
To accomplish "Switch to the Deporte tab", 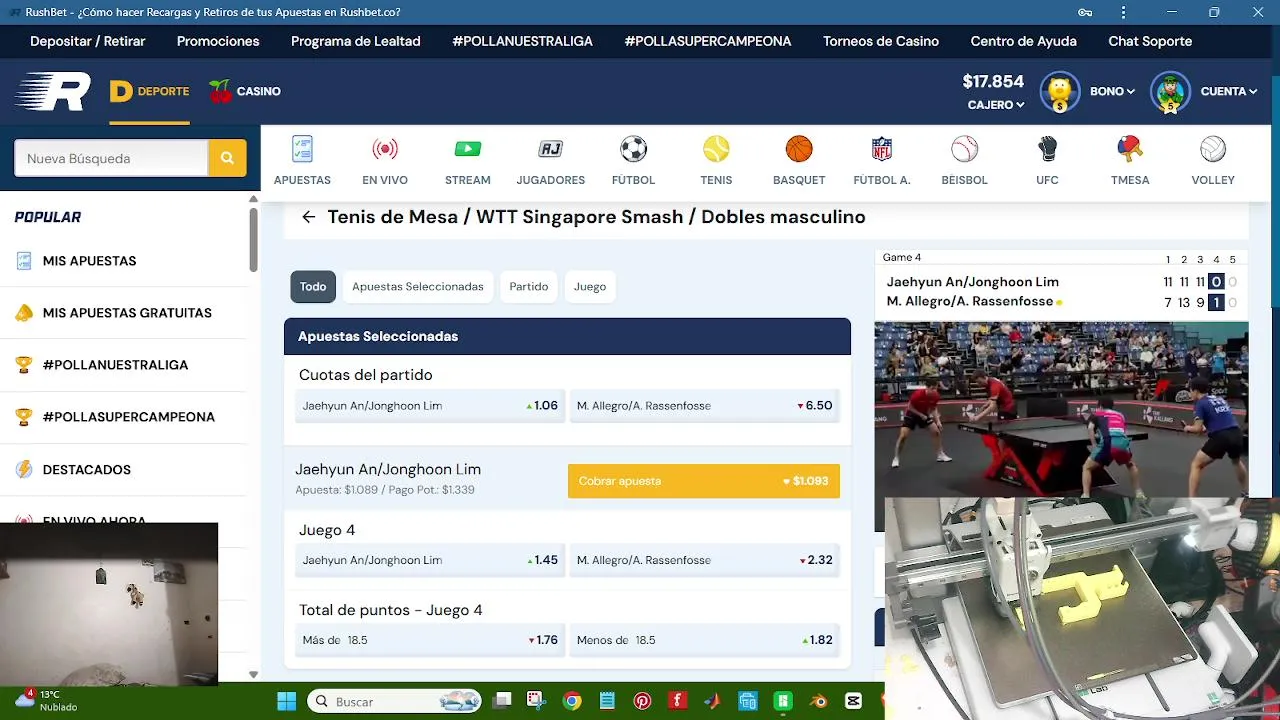I will pos(149,91).
